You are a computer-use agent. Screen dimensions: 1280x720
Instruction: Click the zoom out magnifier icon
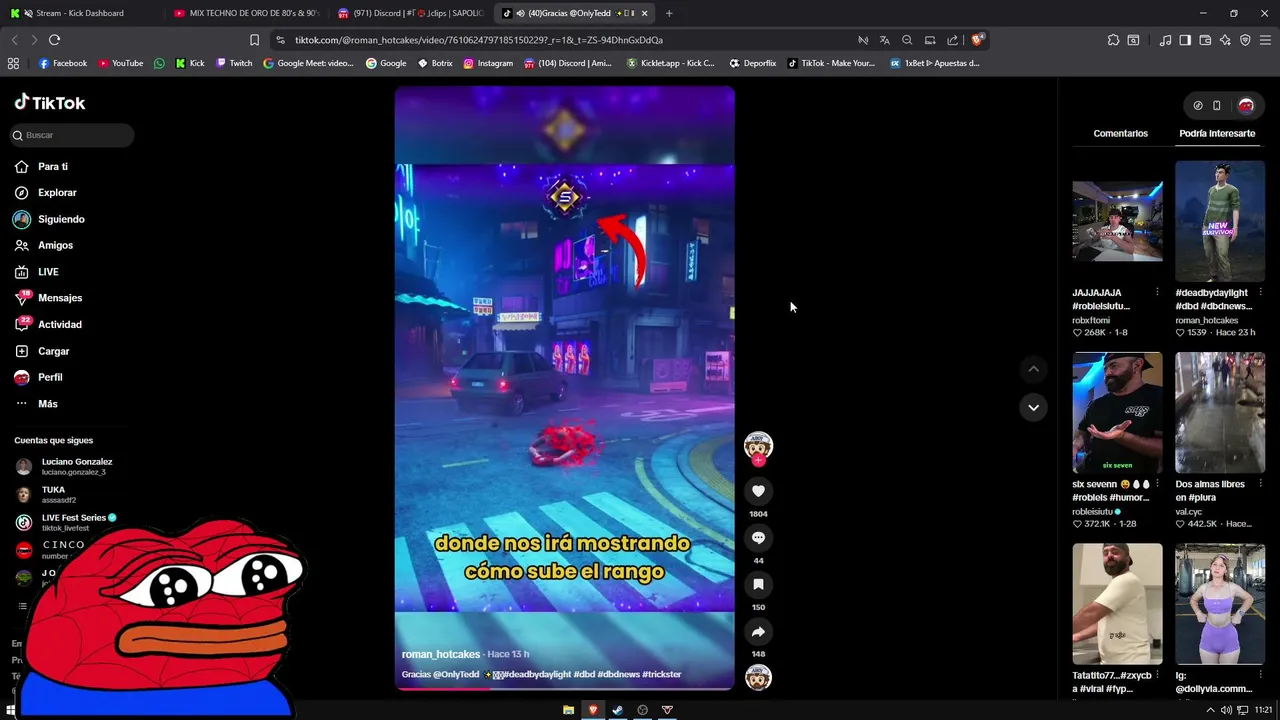(907, 40)
